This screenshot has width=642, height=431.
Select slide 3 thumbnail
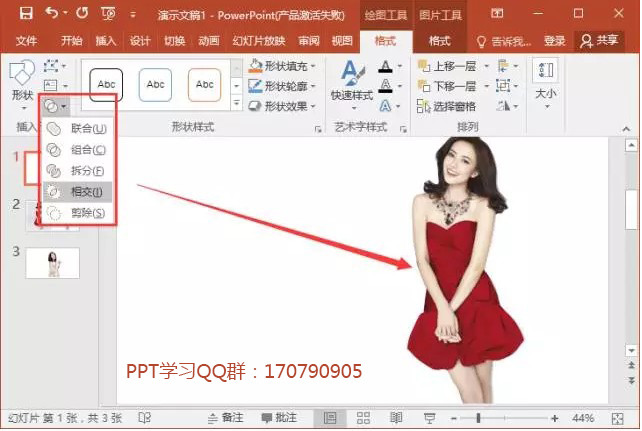[52, 263]
